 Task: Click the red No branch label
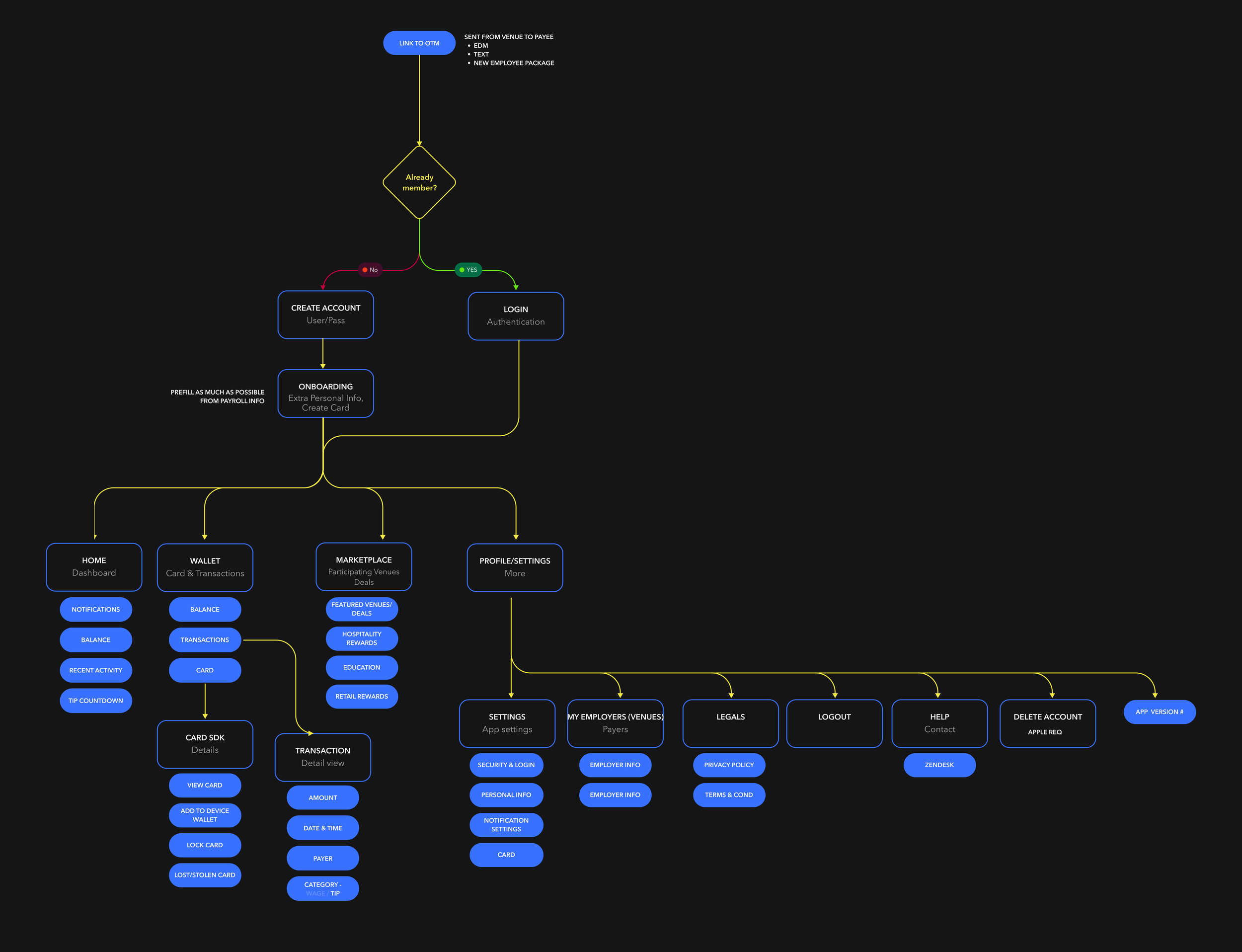[x=370, y=270]
